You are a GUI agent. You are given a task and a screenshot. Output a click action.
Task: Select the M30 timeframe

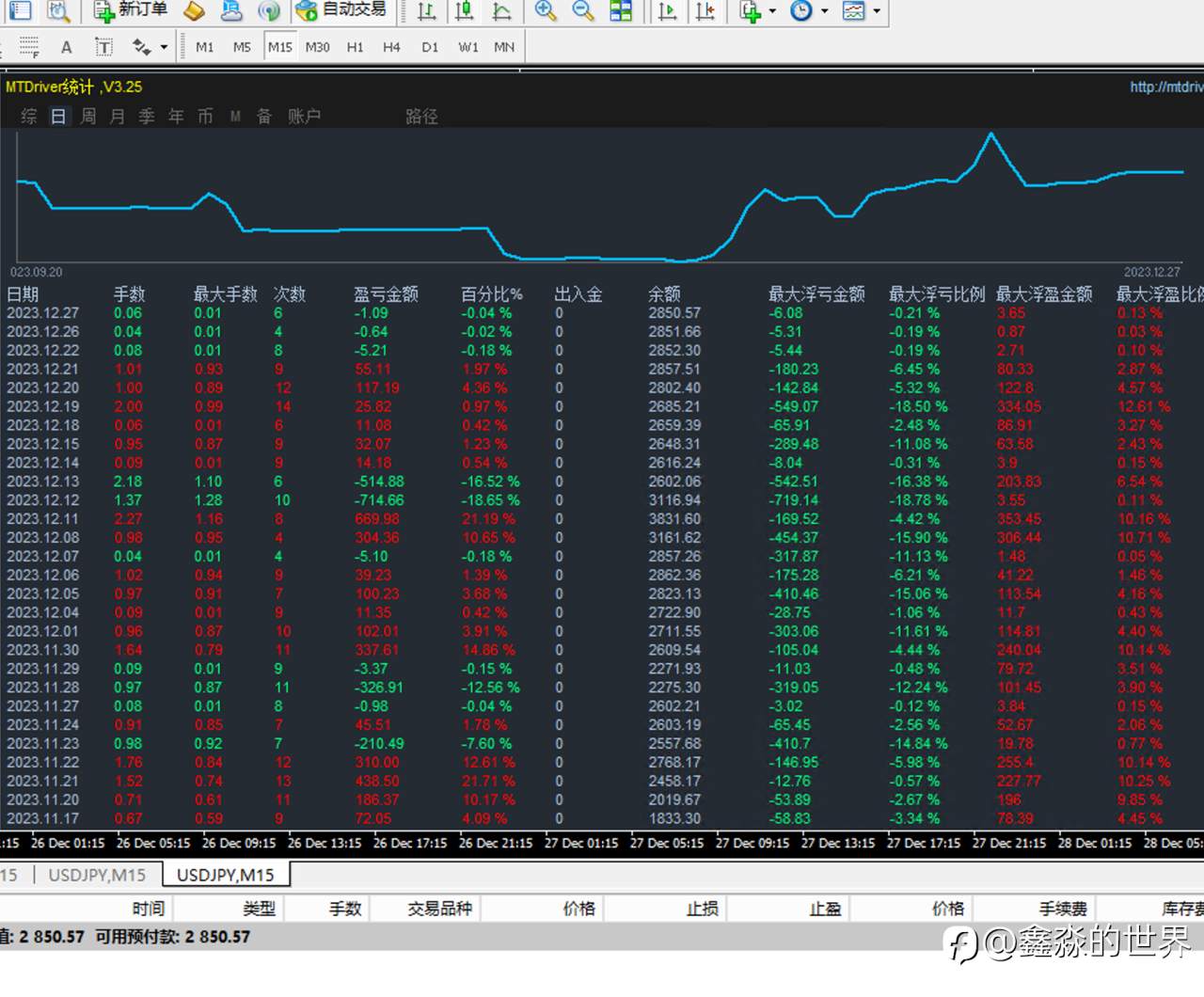317,47
